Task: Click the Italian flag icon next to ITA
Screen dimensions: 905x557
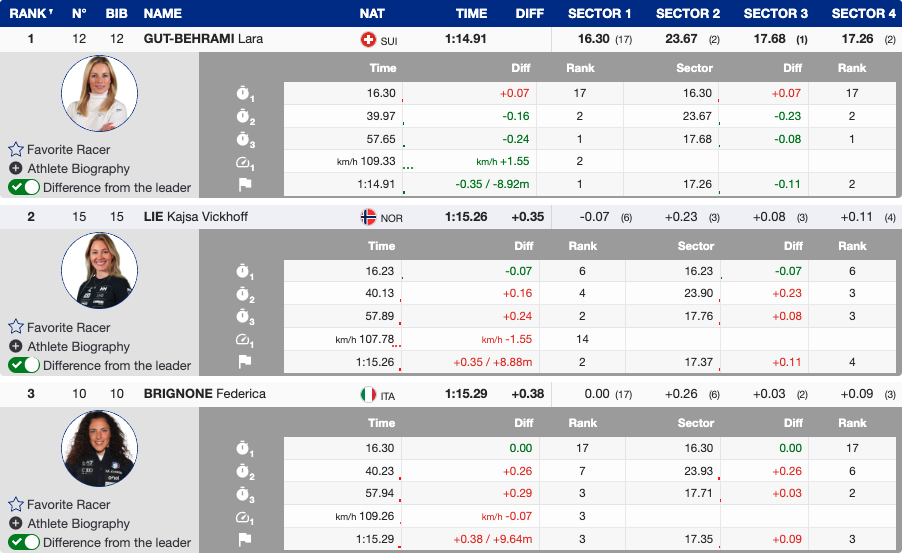Action: point(368,395)
